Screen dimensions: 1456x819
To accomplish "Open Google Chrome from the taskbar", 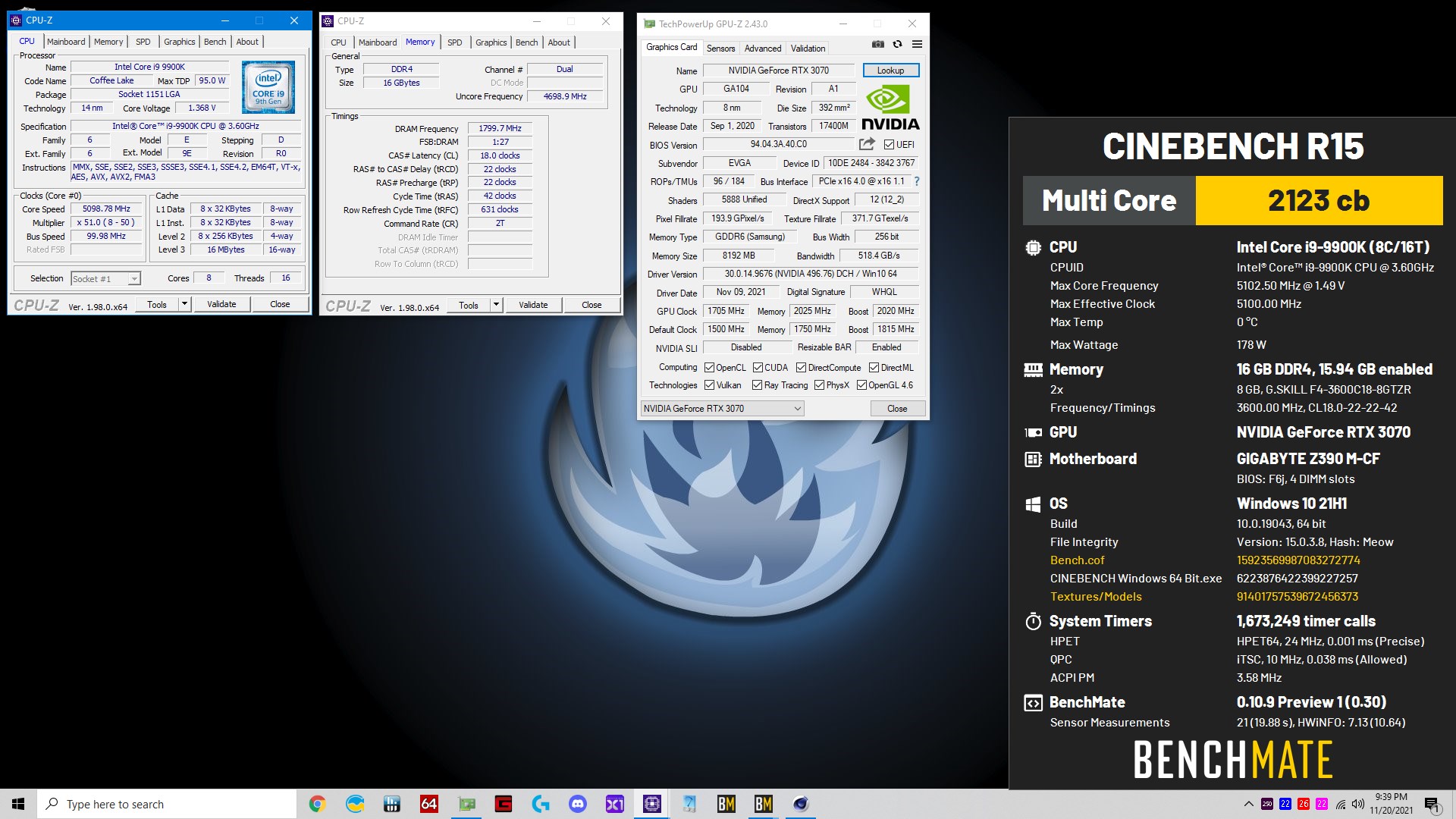I will point(317,804).
